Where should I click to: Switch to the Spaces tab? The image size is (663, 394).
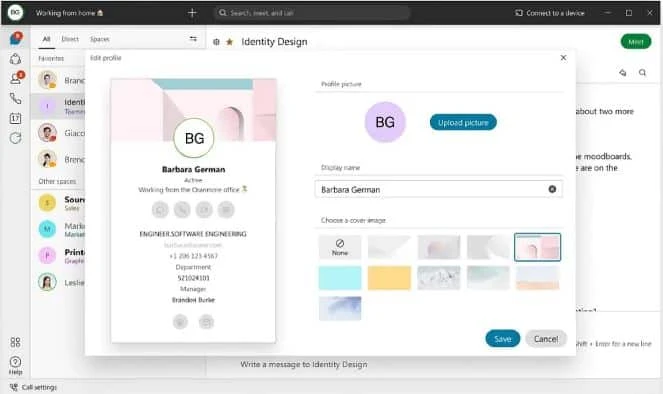[x=100, y=39]
